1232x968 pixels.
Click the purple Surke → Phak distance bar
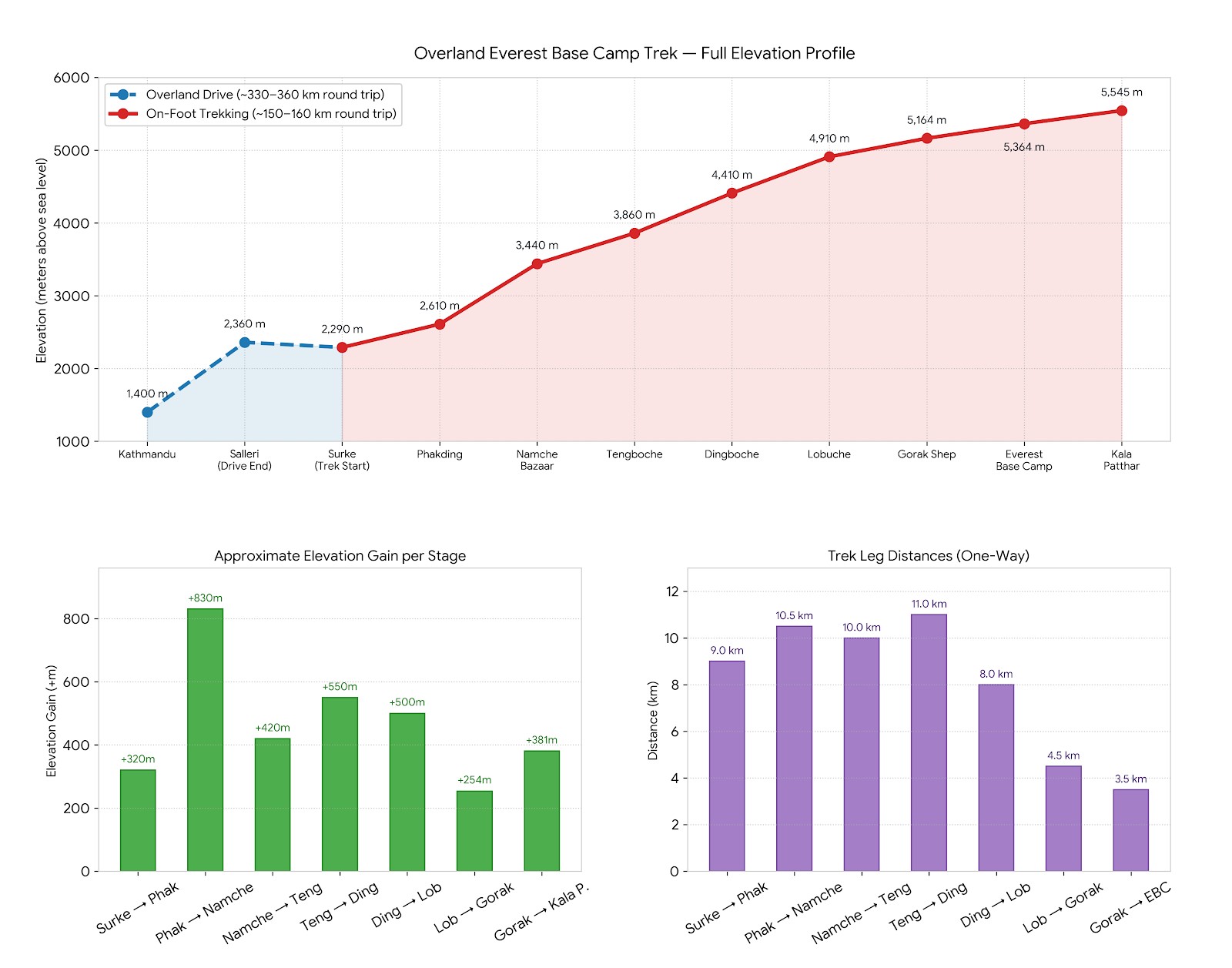[x=727, y=766]
